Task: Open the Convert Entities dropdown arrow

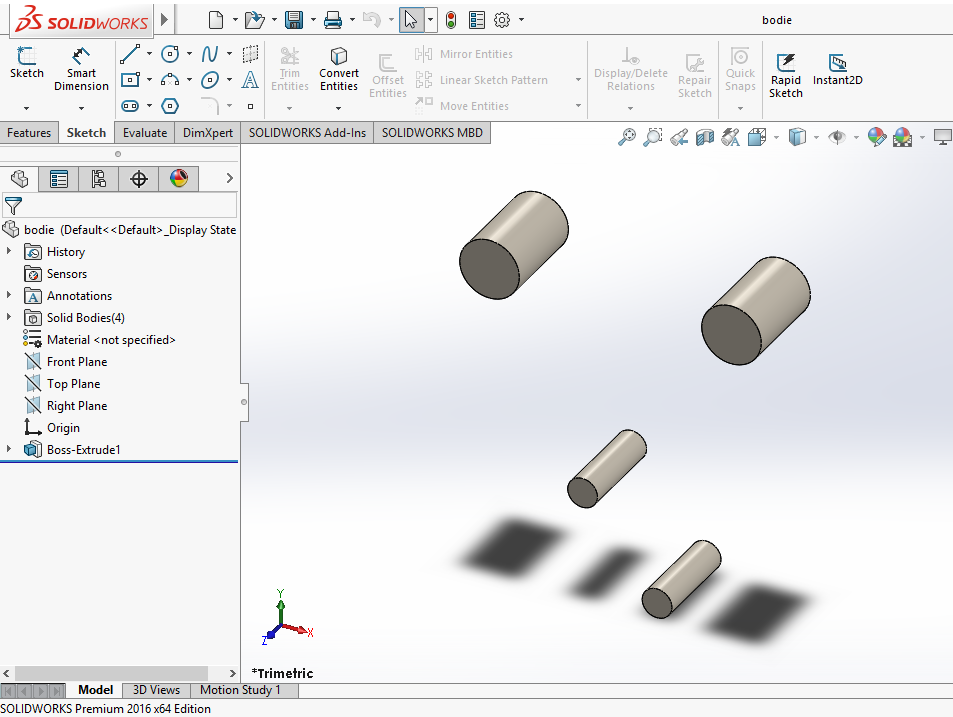Action: [339, 108]
